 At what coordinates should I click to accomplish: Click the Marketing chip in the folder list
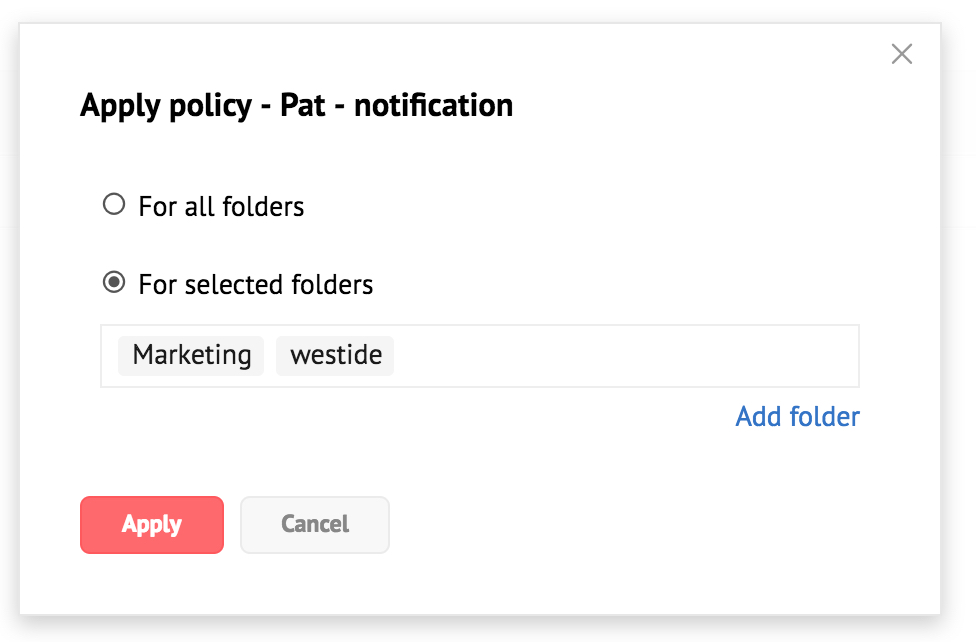coord(191,355)
